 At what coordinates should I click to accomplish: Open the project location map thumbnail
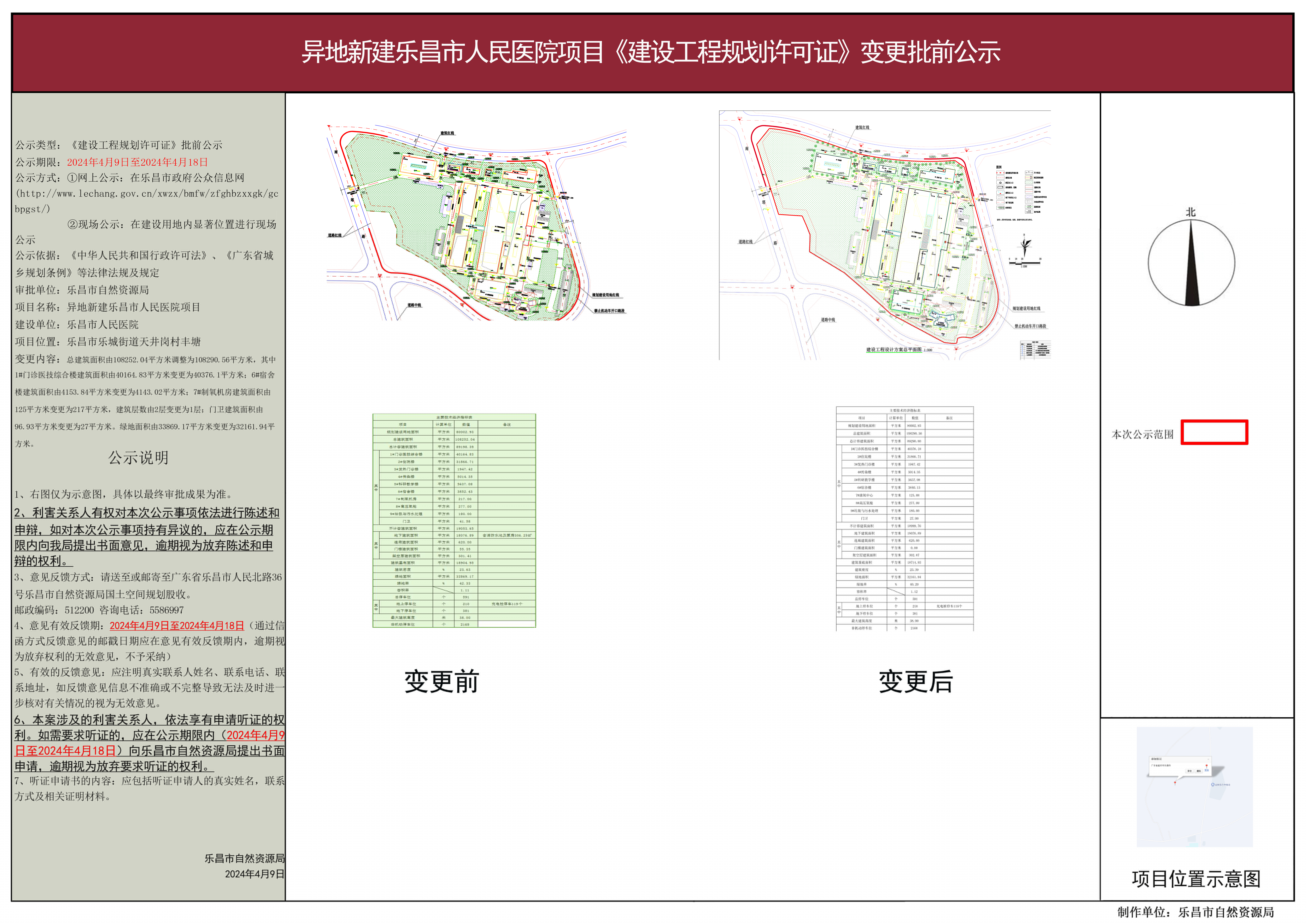1194,787
